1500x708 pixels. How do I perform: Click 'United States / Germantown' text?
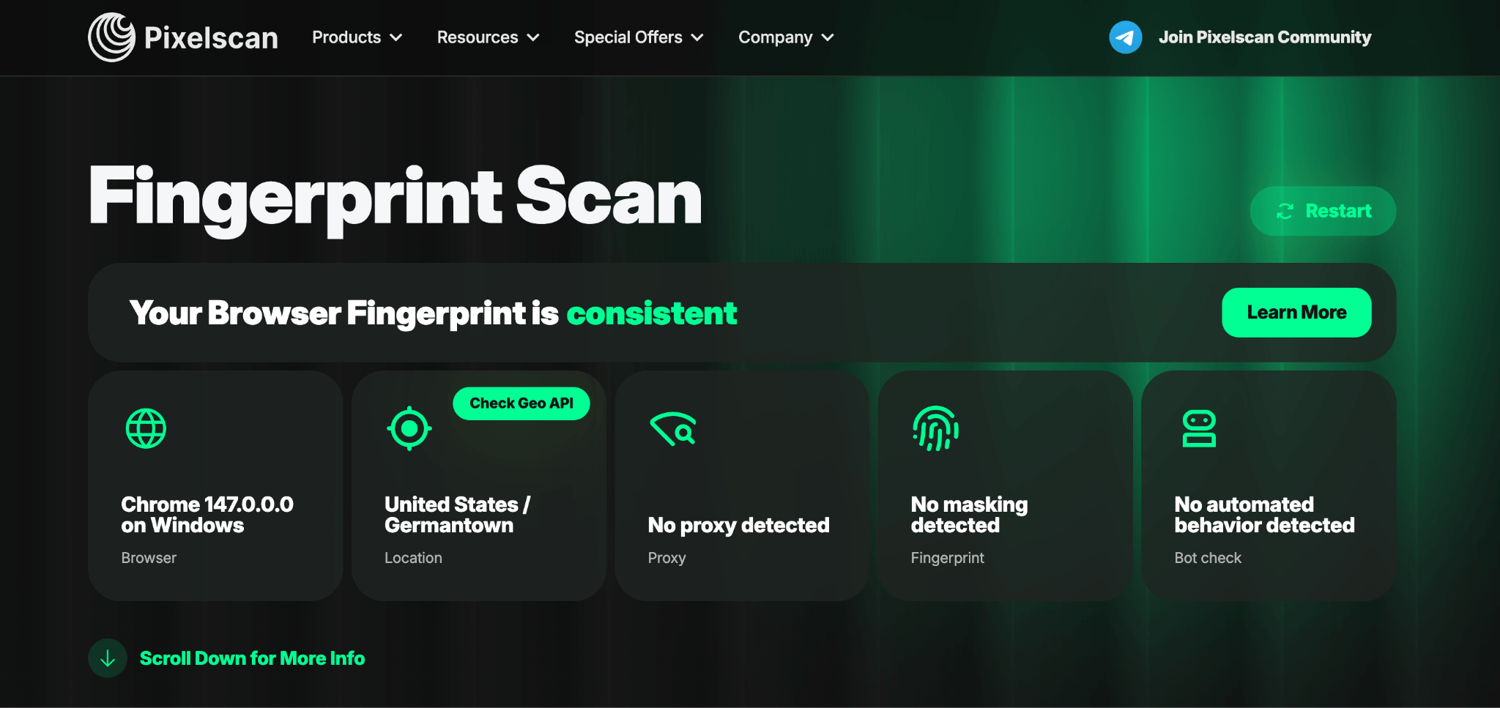[457, 515]
